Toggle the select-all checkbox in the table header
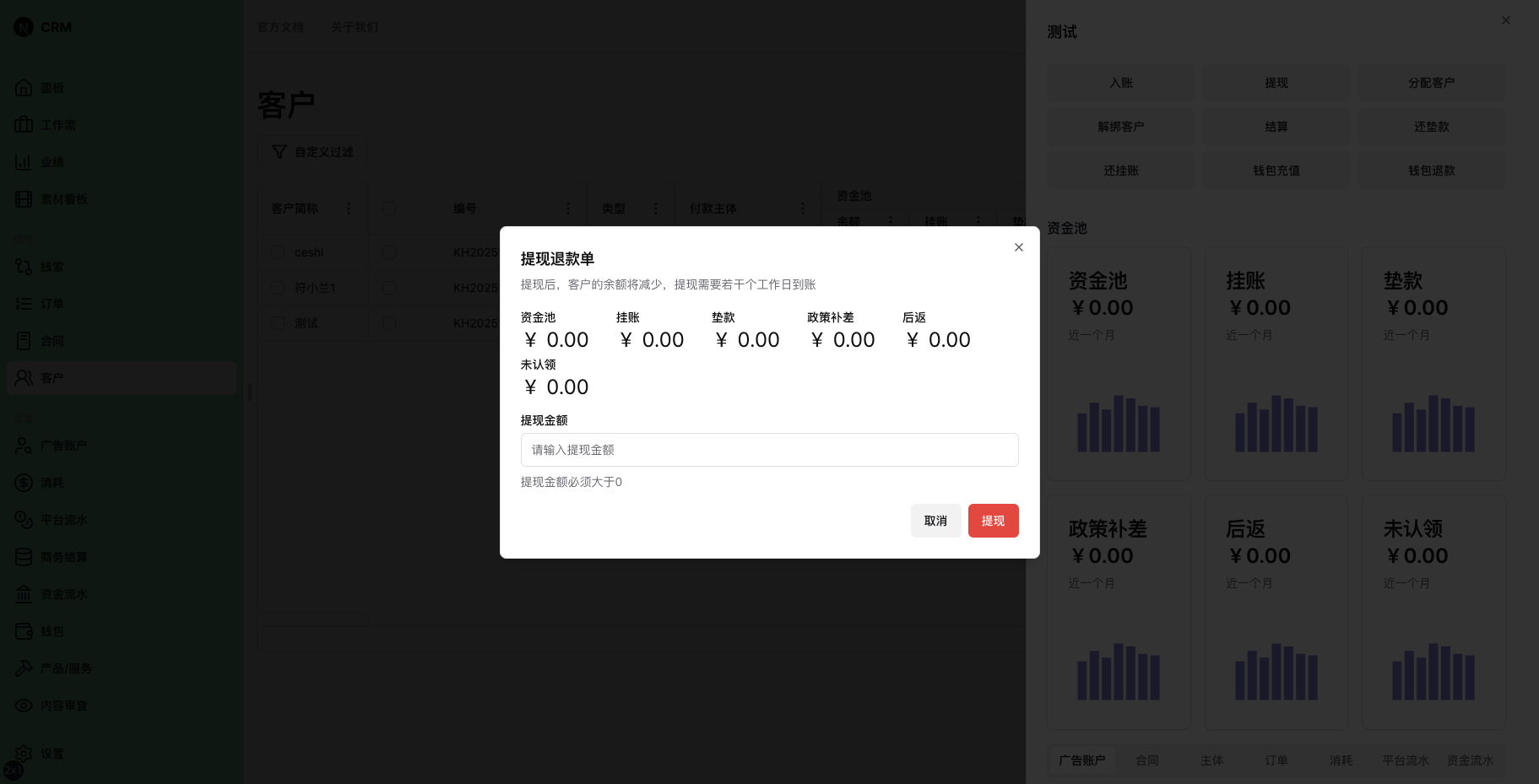This screenshot has height=784, width=1539. [387, 208]
